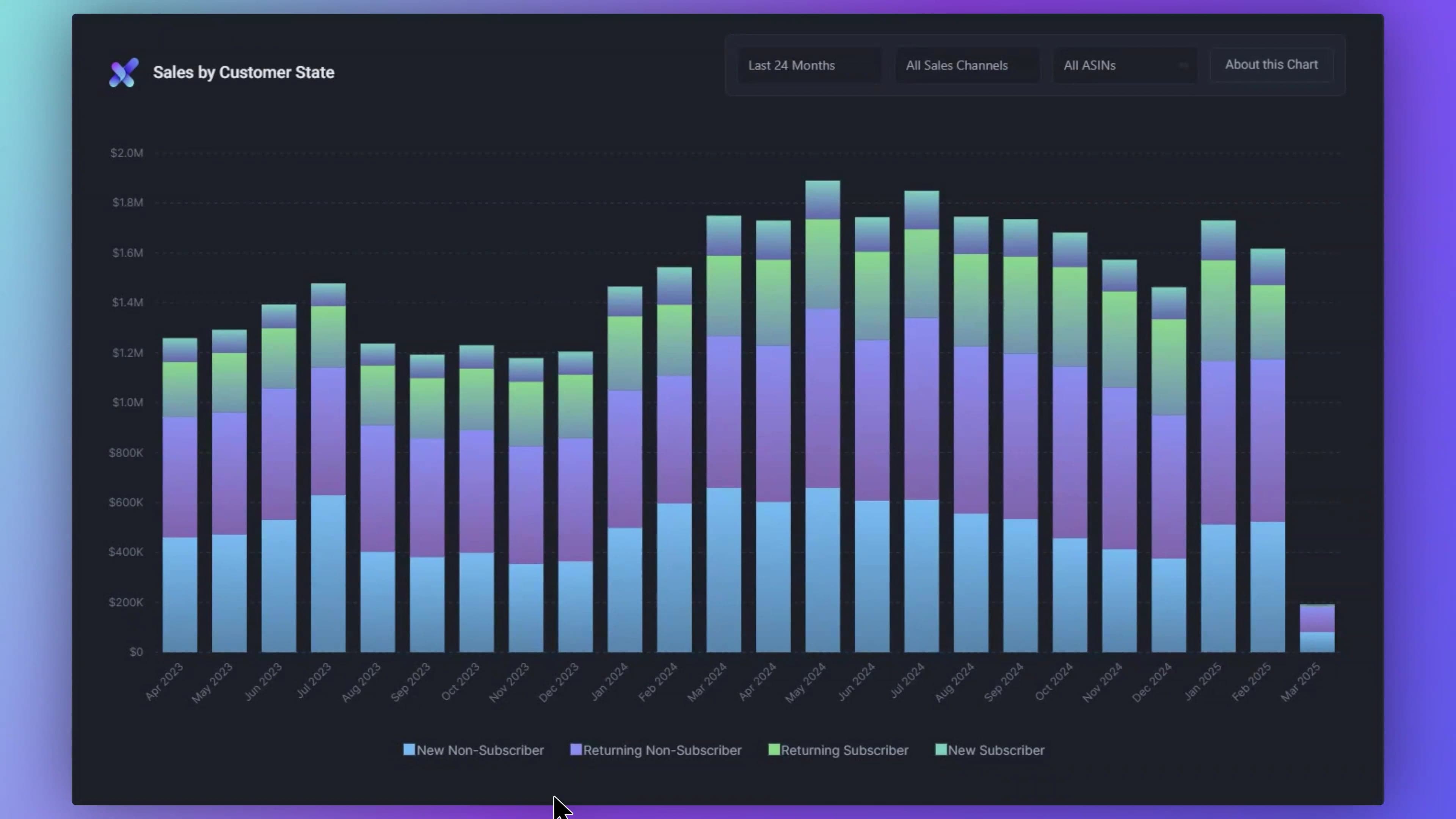
Task: Click the New Subscriber legend label
Action: [996, 750]
